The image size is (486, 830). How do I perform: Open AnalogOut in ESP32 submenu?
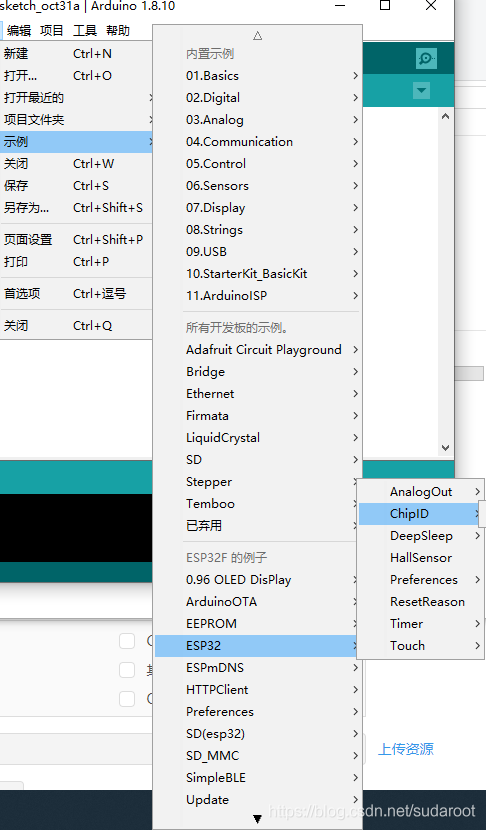[421, 492]
